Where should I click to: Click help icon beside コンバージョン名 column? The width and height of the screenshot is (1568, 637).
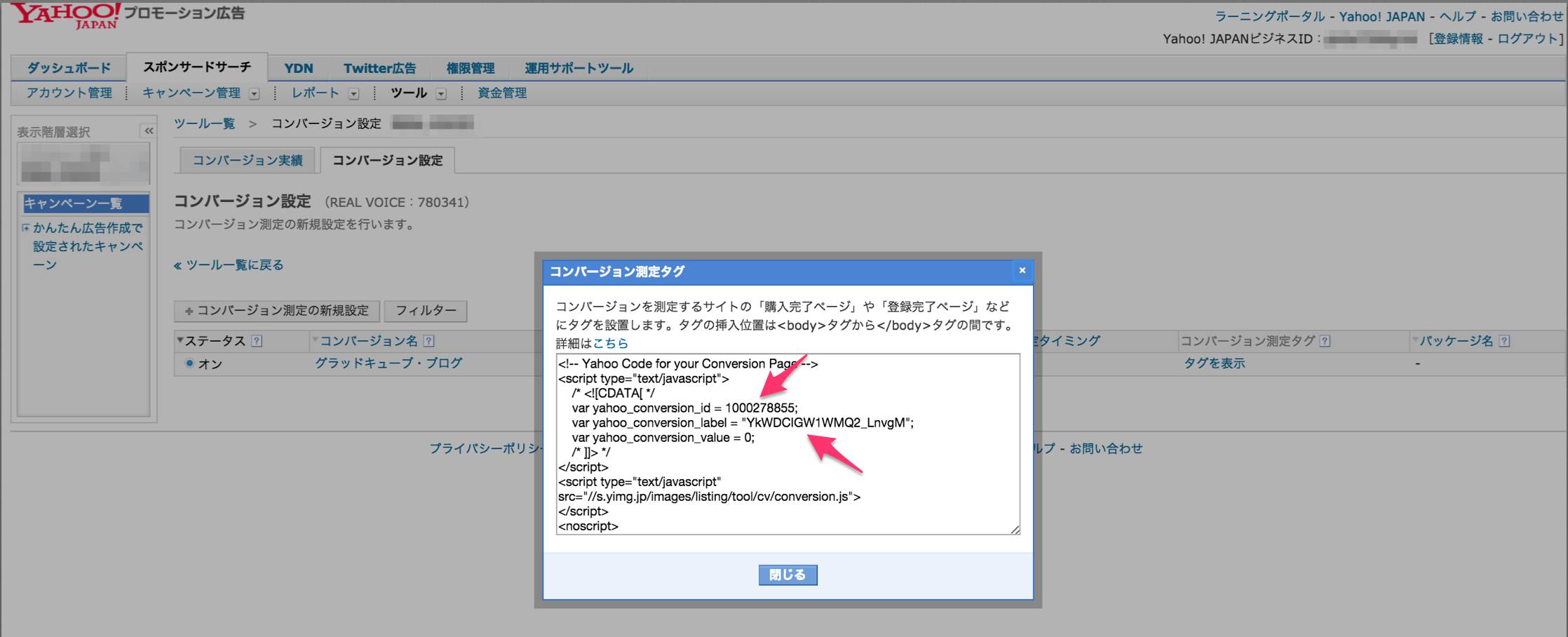point(429,341)
